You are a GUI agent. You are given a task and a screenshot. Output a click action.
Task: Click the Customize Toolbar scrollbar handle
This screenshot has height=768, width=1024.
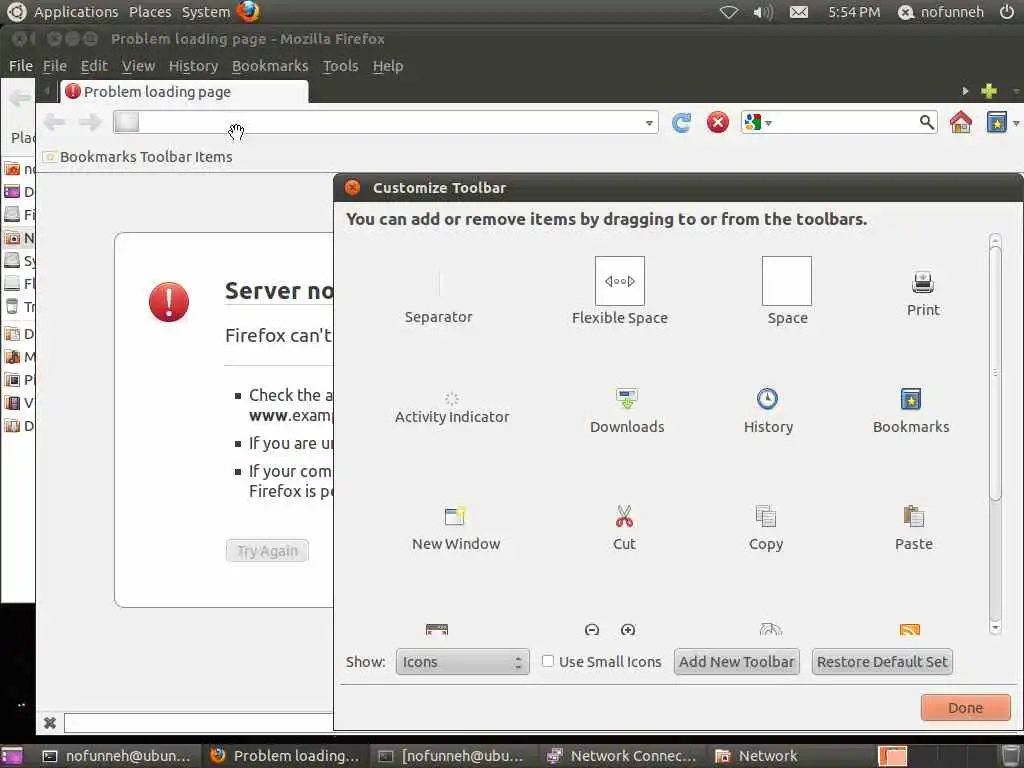point(995,372)
